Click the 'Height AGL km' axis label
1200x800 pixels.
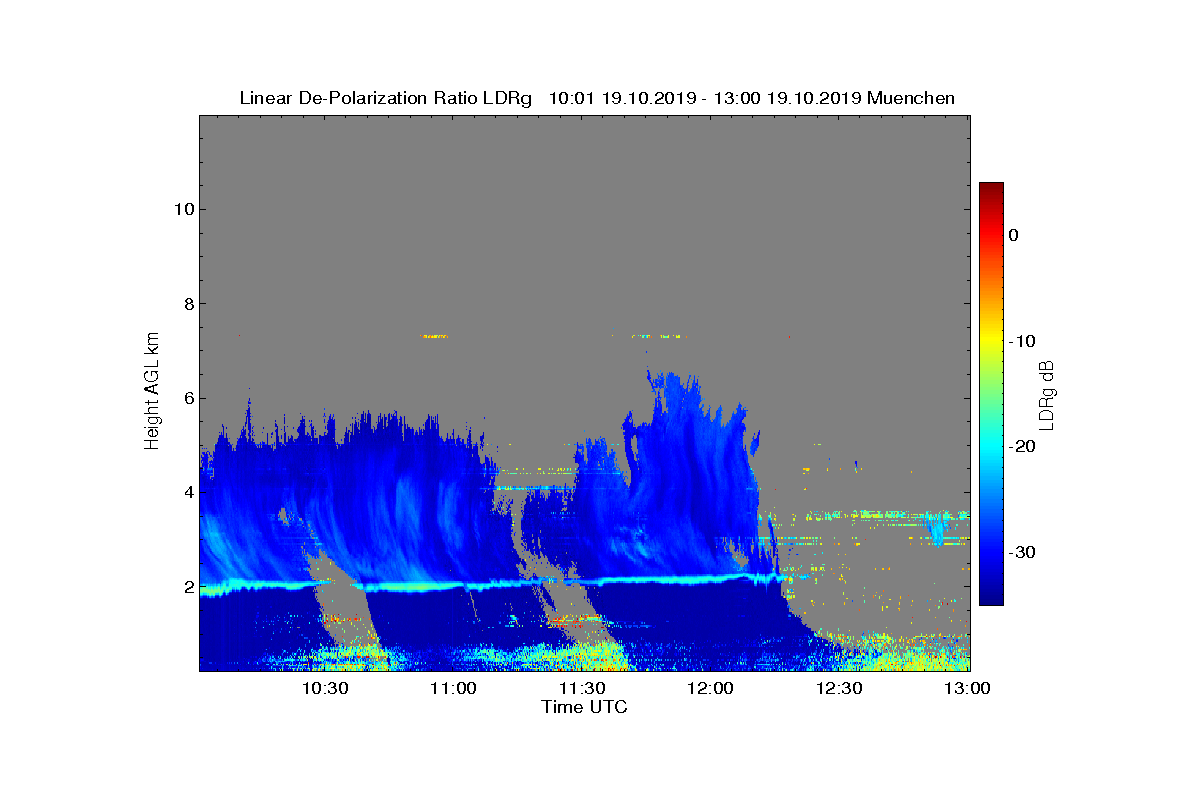[152, 393]
